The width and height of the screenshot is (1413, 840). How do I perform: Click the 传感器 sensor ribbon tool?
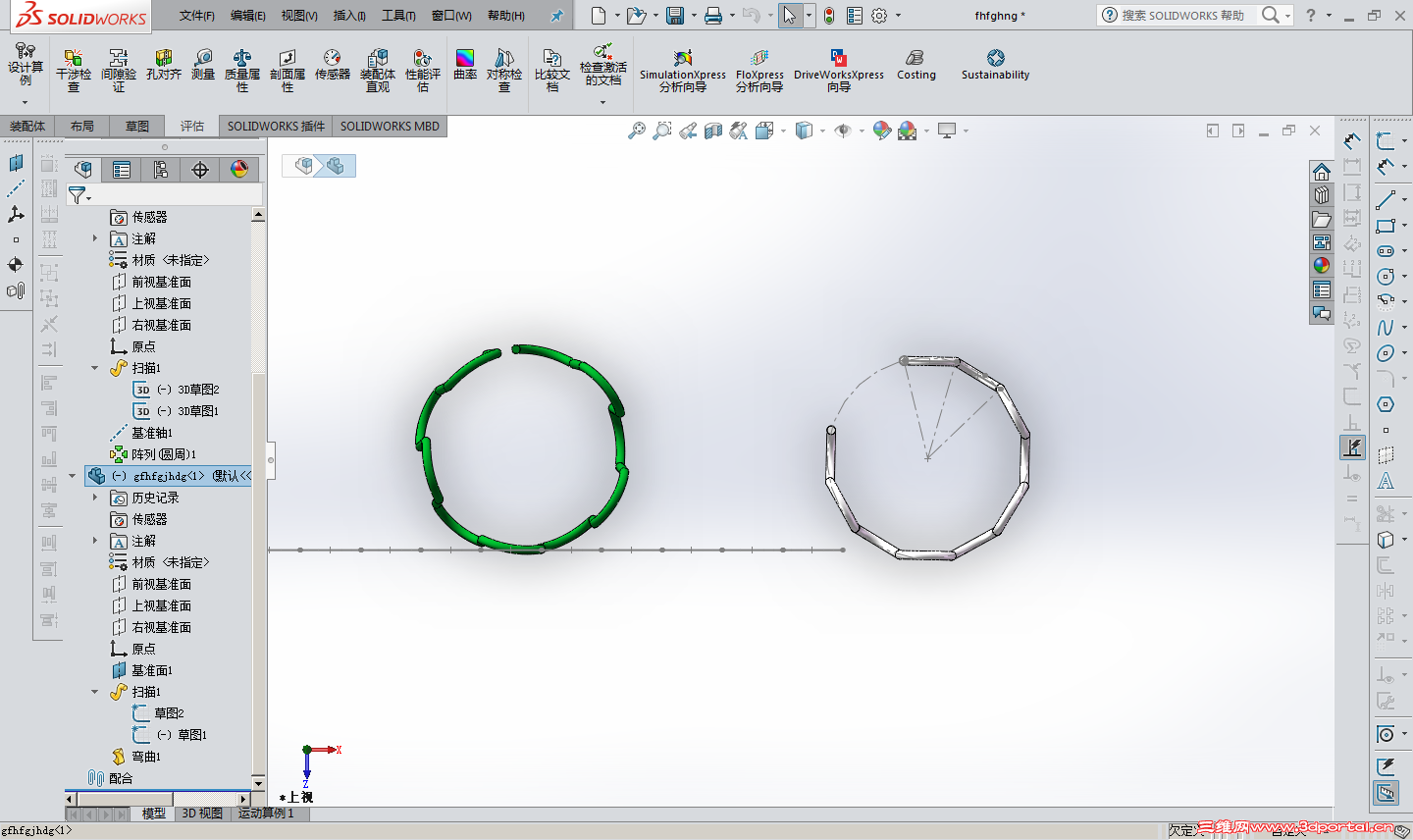click(333, 65)
